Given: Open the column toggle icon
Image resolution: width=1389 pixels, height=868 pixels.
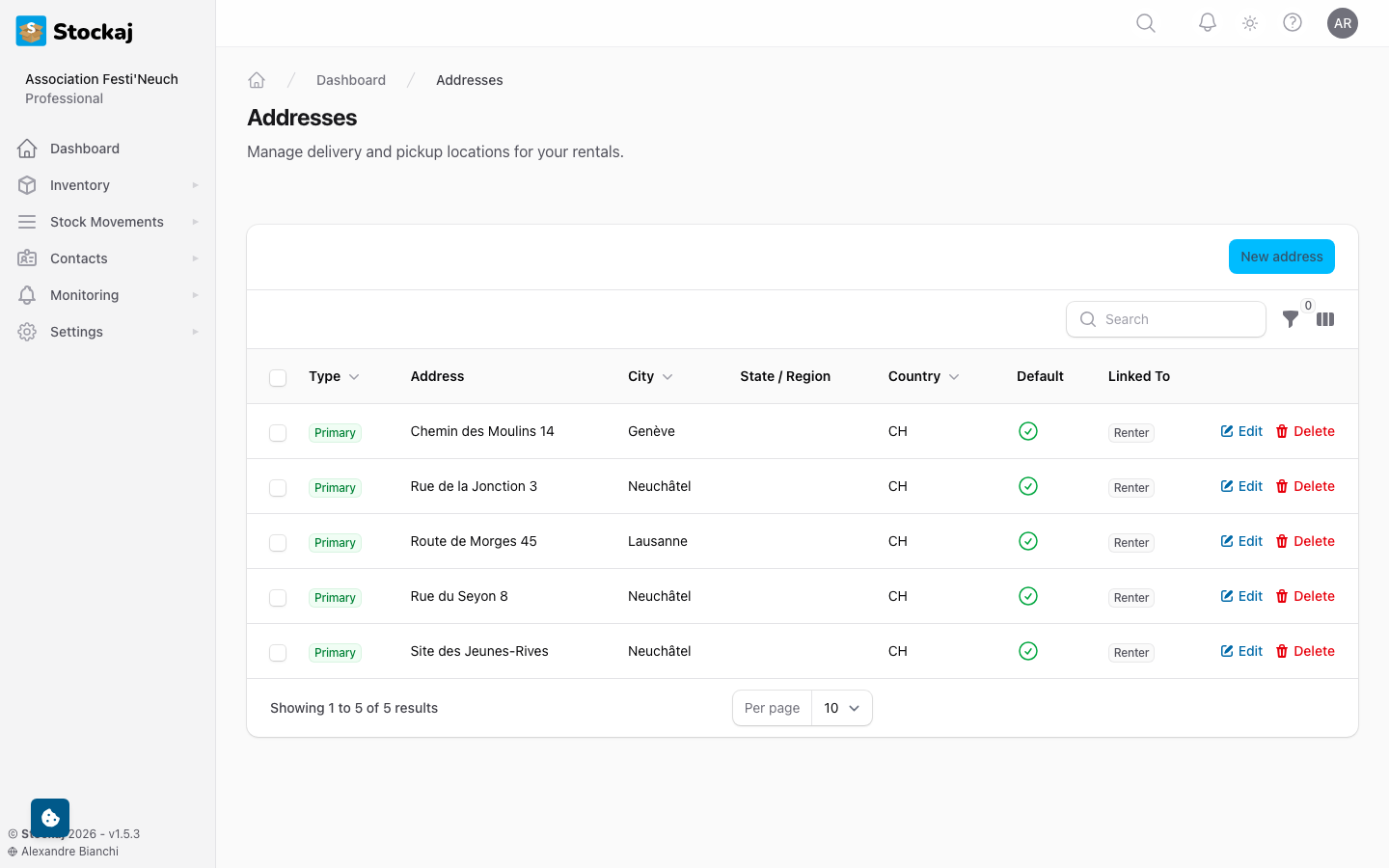Looking at the screenshot, I should [1325, 319].
